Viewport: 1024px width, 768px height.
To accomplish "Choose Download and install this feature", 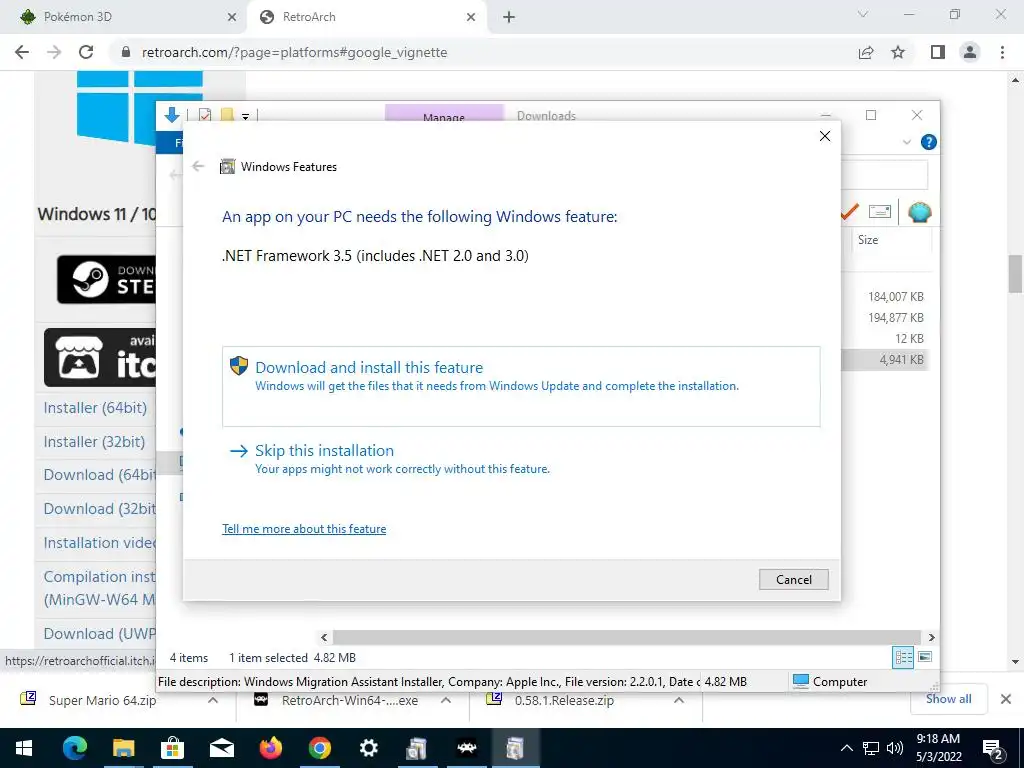I will (x=520, y=386).
